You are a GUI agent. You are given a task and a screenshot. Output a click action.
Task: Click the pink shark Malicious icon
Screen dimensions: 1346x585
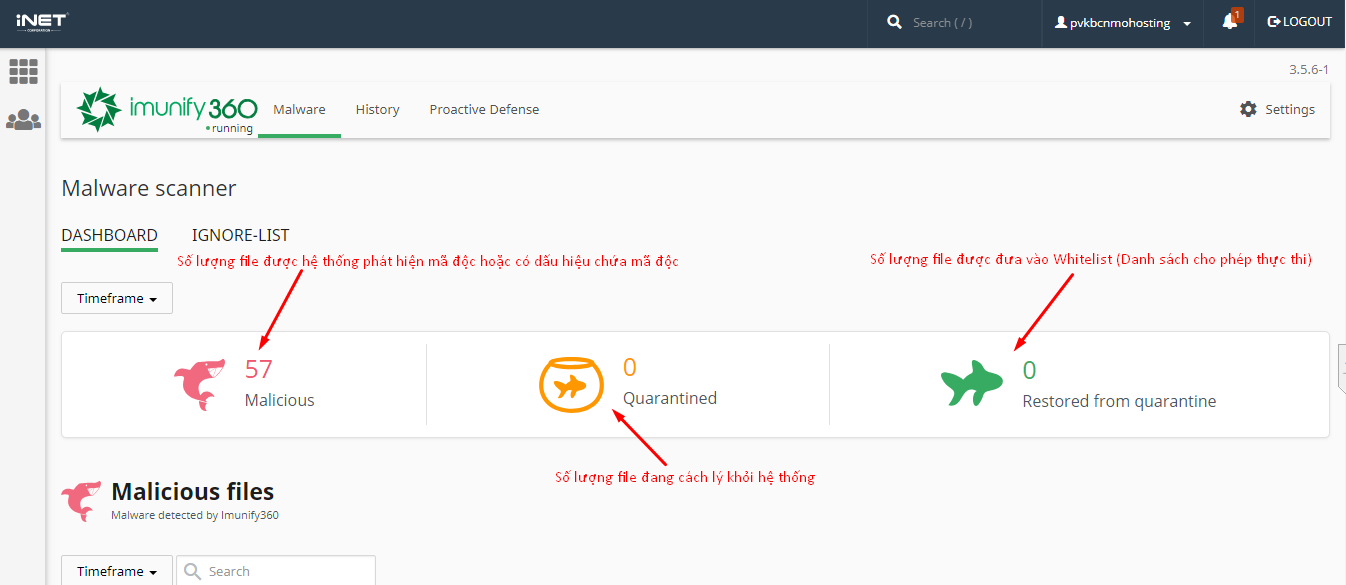point(200,385)
